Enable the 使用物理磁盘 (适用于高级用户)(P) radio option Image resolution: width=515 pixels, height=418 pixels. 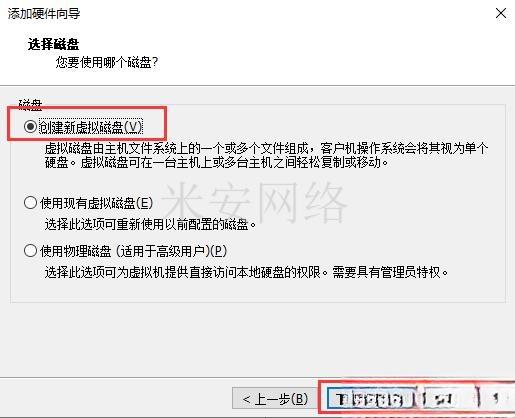30,251
